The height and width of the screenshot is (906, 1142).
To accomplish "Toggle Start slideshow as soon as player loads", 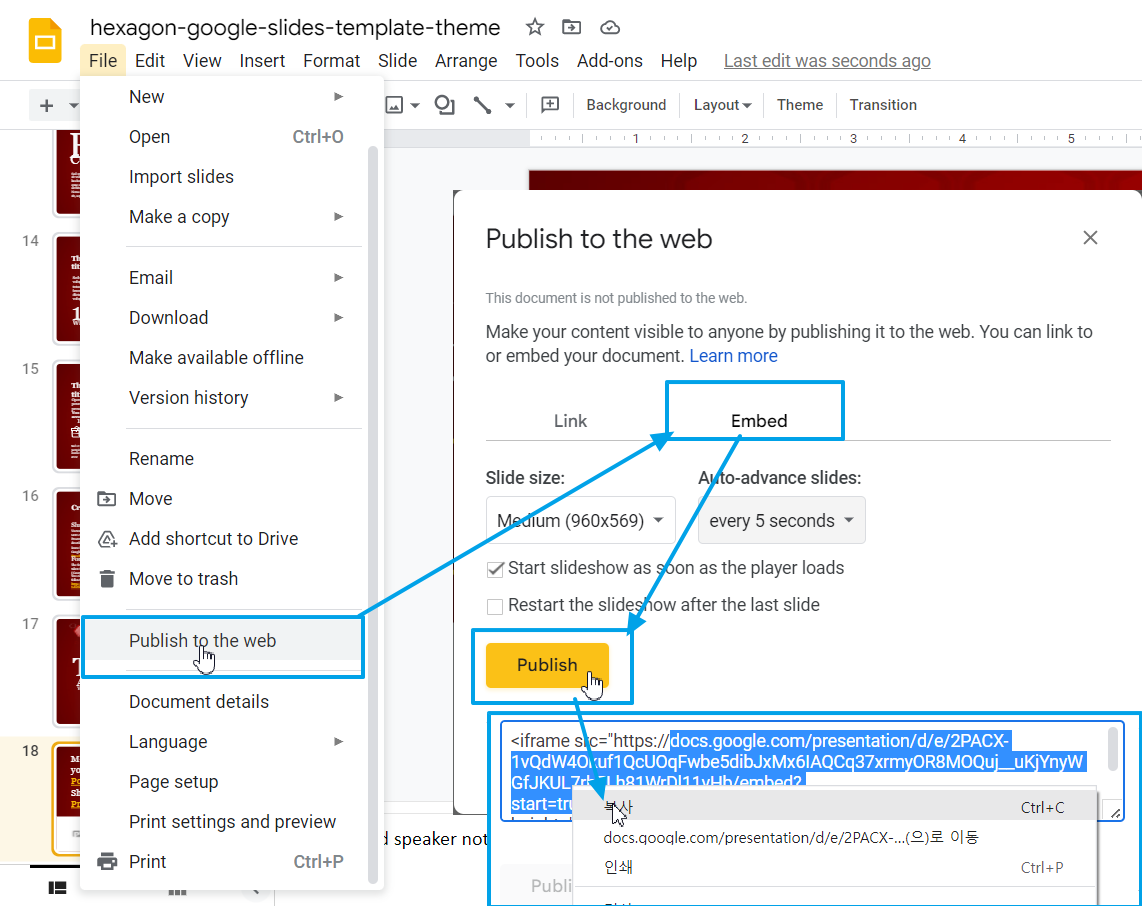I will 495,569.
